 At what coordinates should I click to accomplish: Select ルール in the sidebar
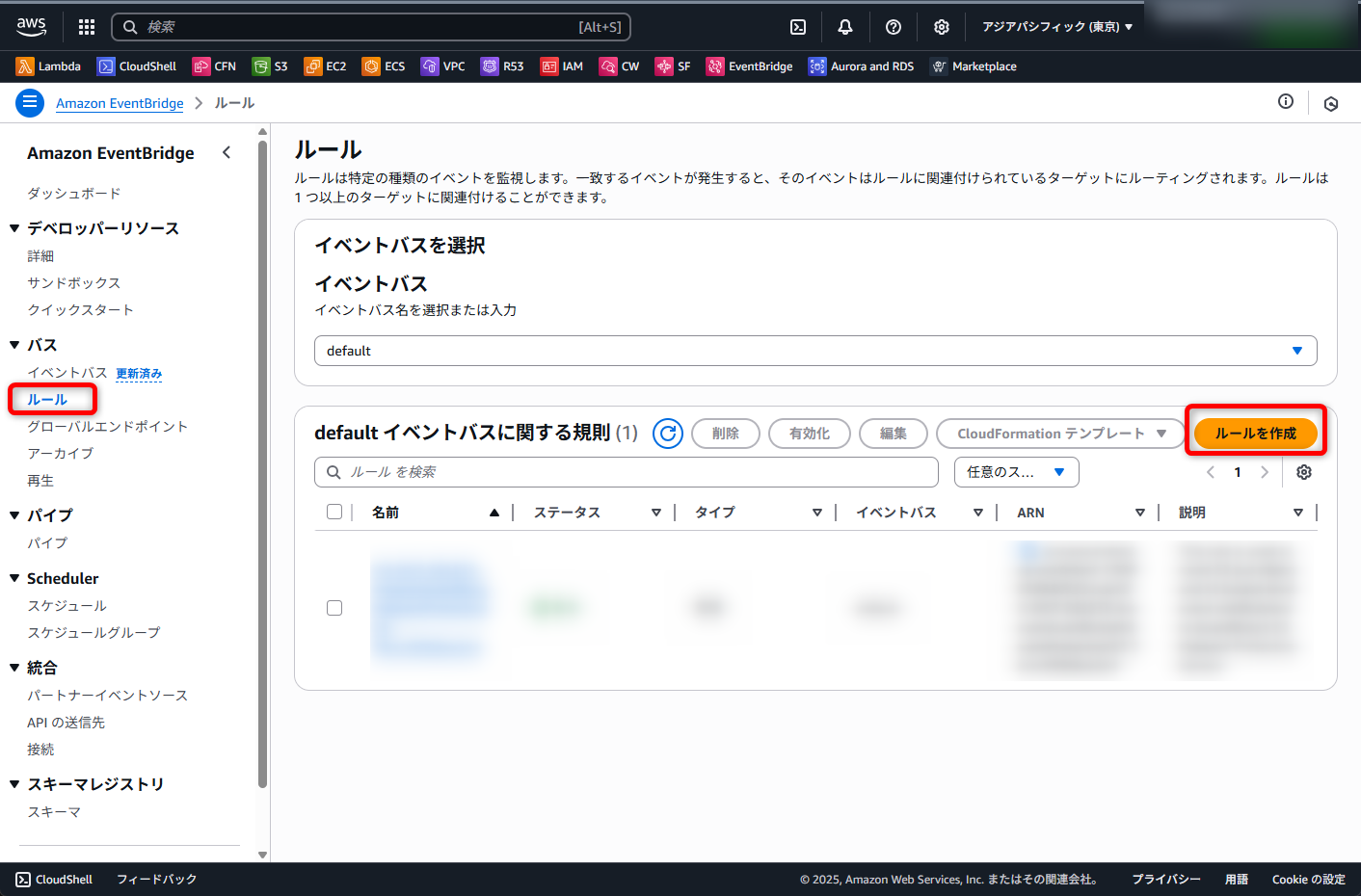(47, 399)
